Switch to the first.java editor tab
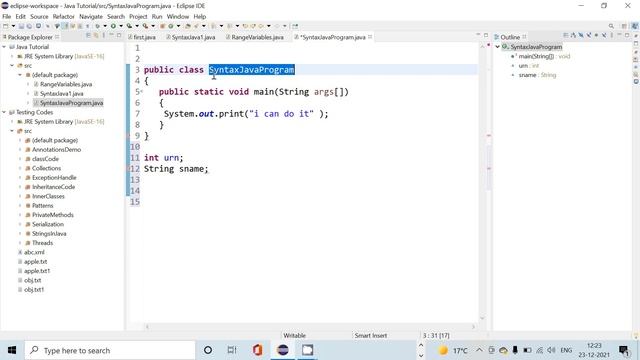640x360 pixels. click(x=142, y=37)
